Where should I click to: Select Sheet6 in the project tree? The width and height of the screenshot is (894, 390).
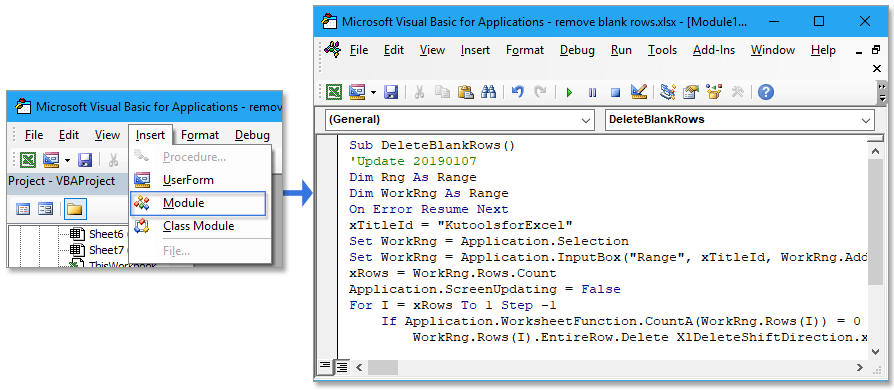106,234
